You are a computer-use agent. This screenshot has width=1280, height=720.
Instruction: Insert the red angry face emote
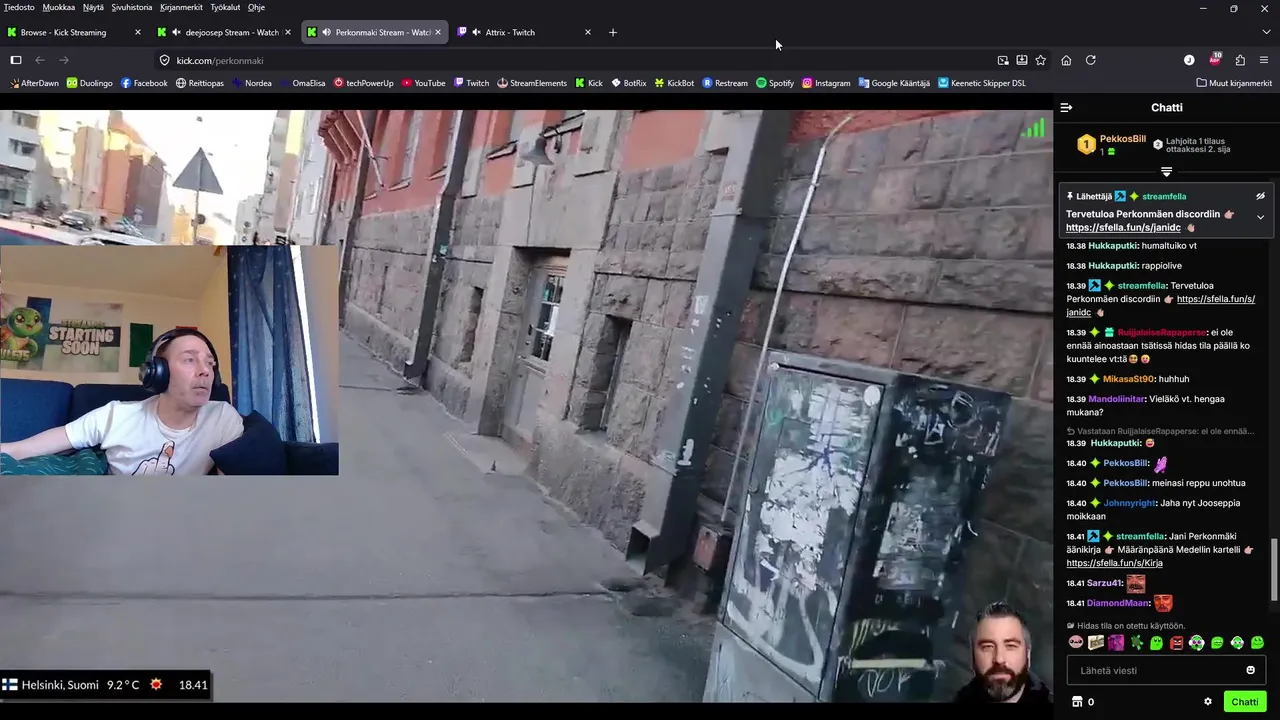pos(1177,643)
